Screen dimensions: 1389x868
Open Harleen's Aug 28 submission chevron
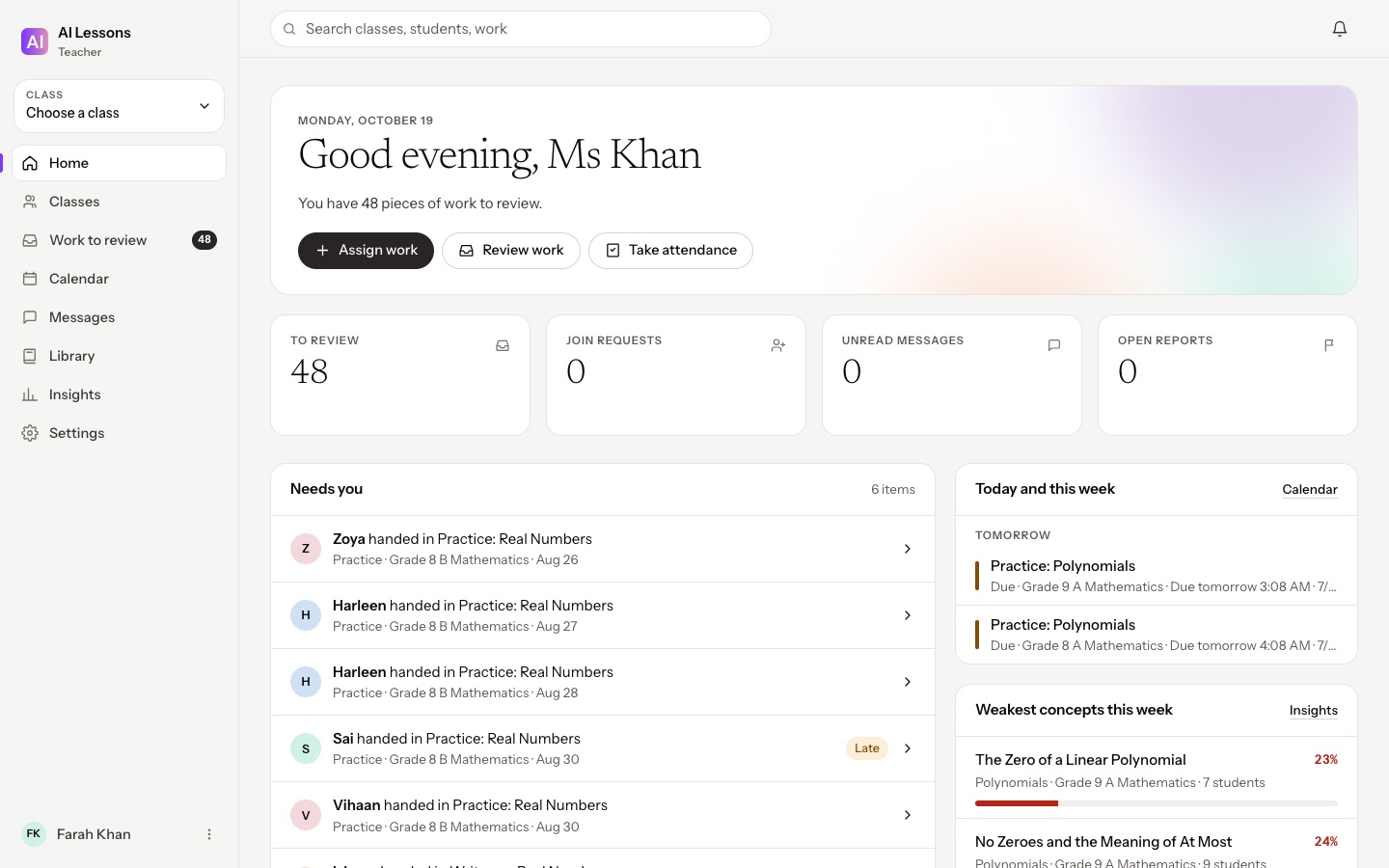pos(908,682)
